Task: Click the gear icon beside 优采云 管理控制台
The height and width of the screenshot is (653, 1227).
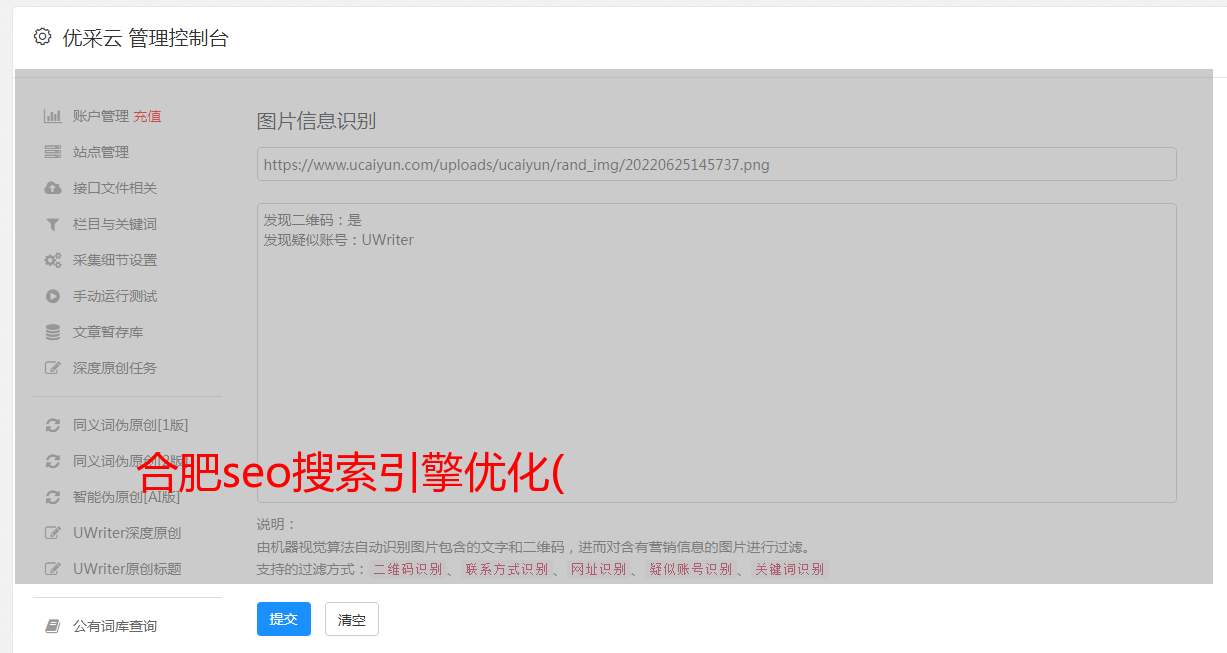Action: [x=42, y=37]
